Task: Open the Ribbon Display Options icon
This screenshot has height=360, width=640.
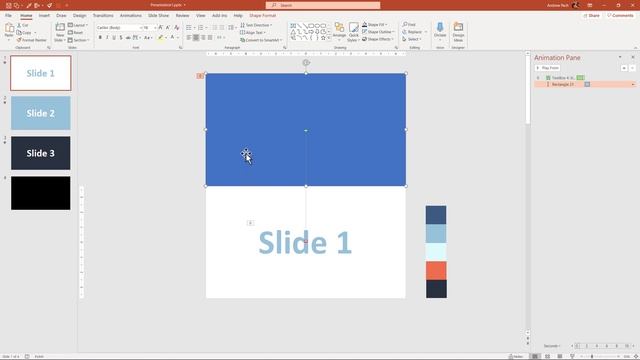Action: pyautogui.click(x=590, y=5)
